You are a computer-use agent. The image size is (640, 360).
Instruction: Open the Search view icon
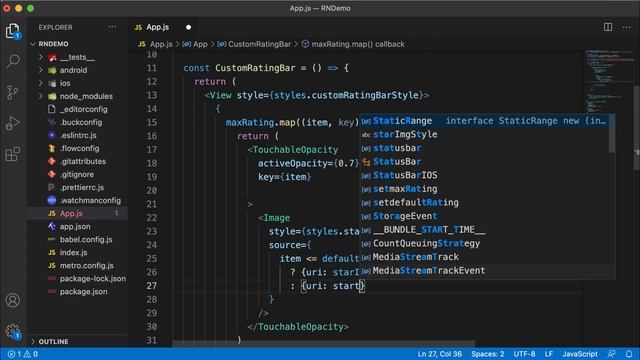coord(13,61)
